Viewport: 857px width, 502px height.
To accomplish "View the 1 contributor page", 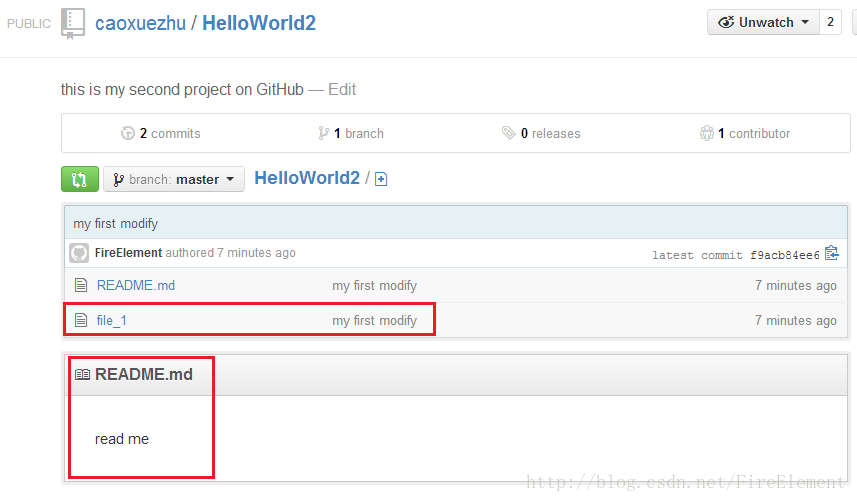I will [x=754, y=133].
